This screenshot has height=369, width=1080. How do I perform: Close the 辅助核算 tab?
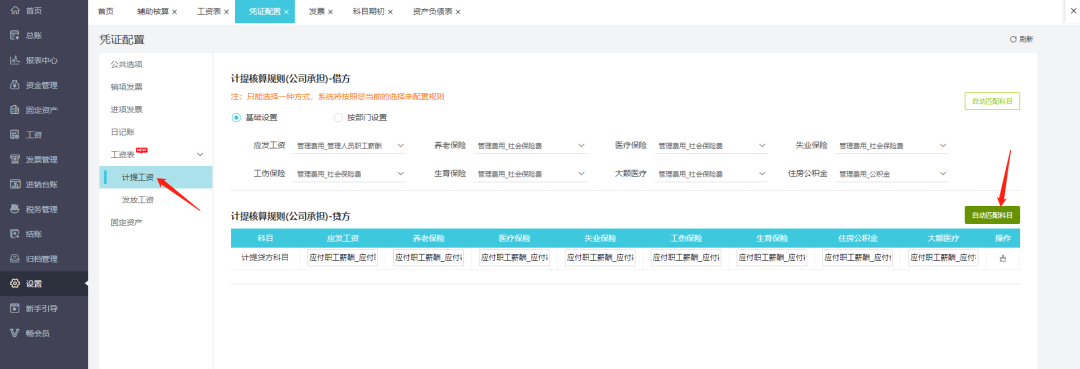pyautogui.click(x=174, y=12)
